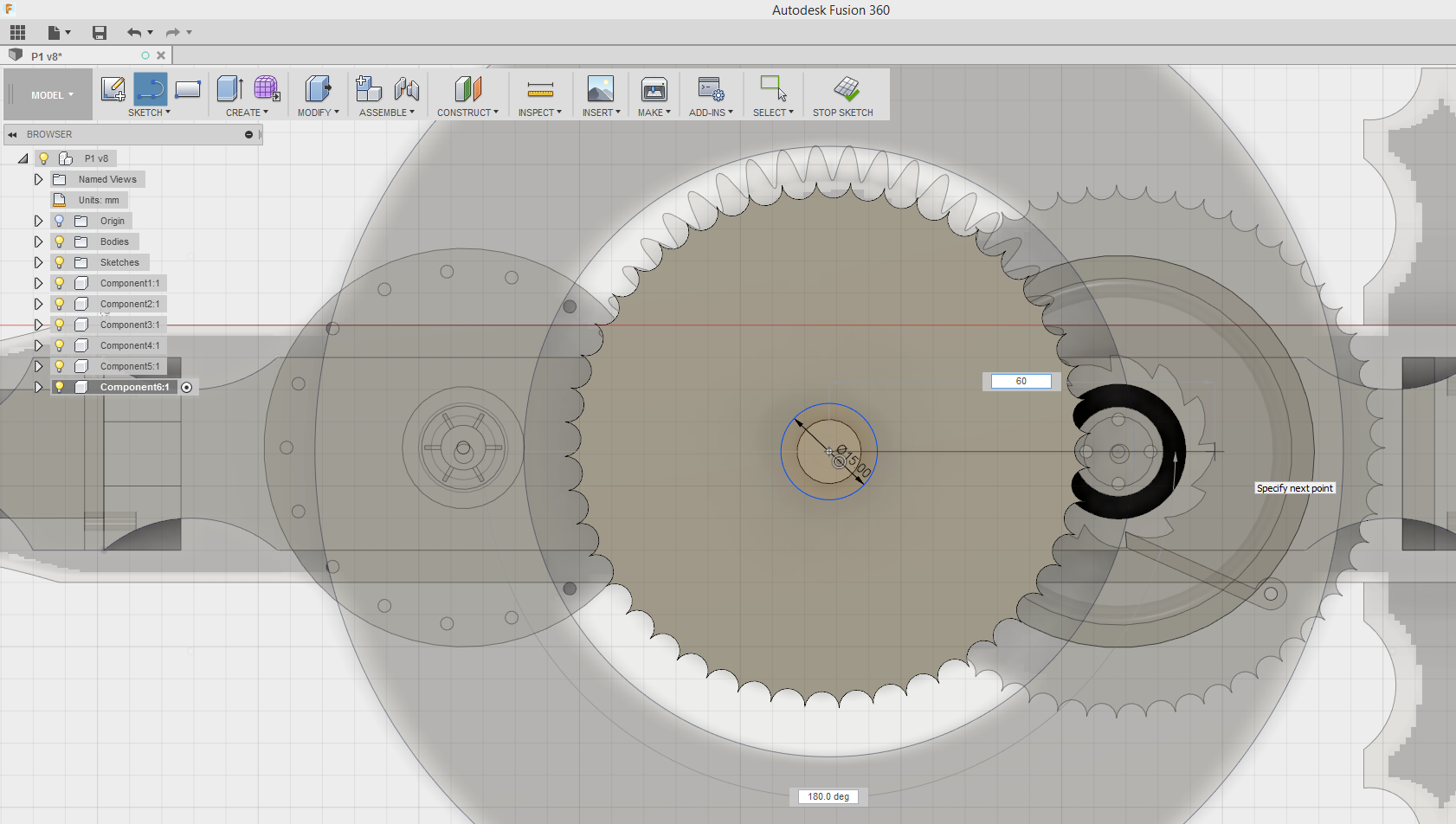The image size is (1456, 824).
Task: Collapse the Browser panel with the arrows
Action: click(x=13, y=134)
